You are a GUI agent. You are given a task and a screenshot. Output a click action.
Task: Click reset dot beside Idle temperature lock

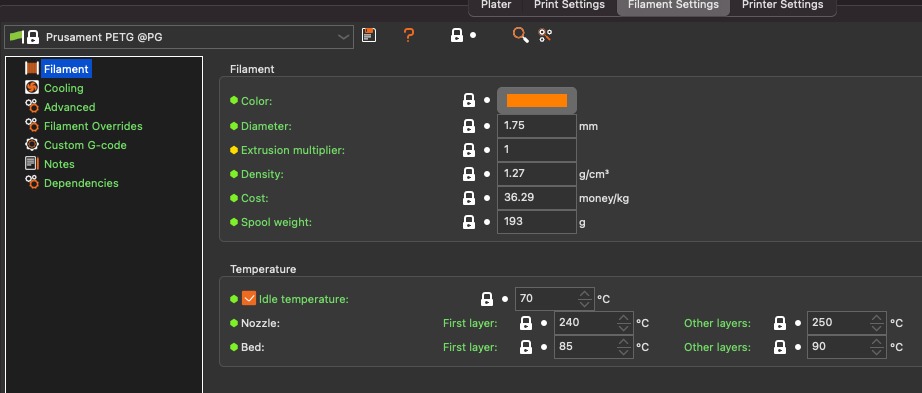(x=505, y=299)
